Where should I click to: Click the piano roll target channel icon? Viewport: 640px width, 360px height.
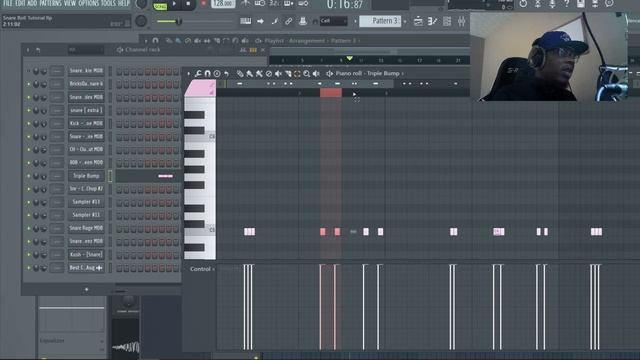coord(329,73)
